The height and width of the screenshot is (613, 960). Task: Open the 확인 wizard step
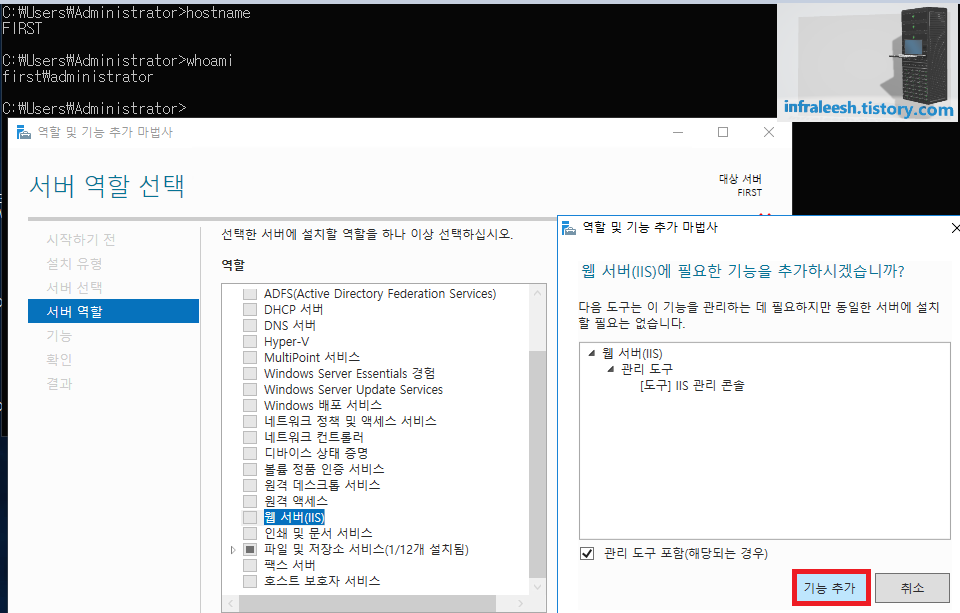coord(59,359)
